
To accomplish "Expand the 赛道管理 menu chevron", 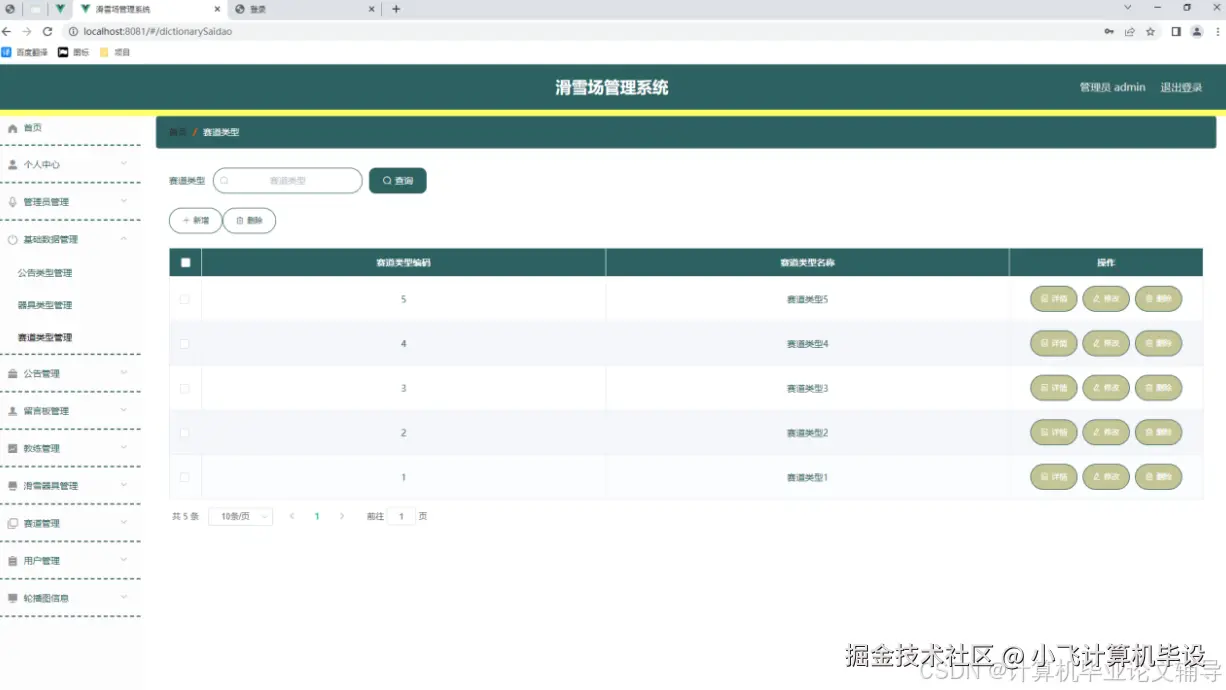I will pos(124,523).
